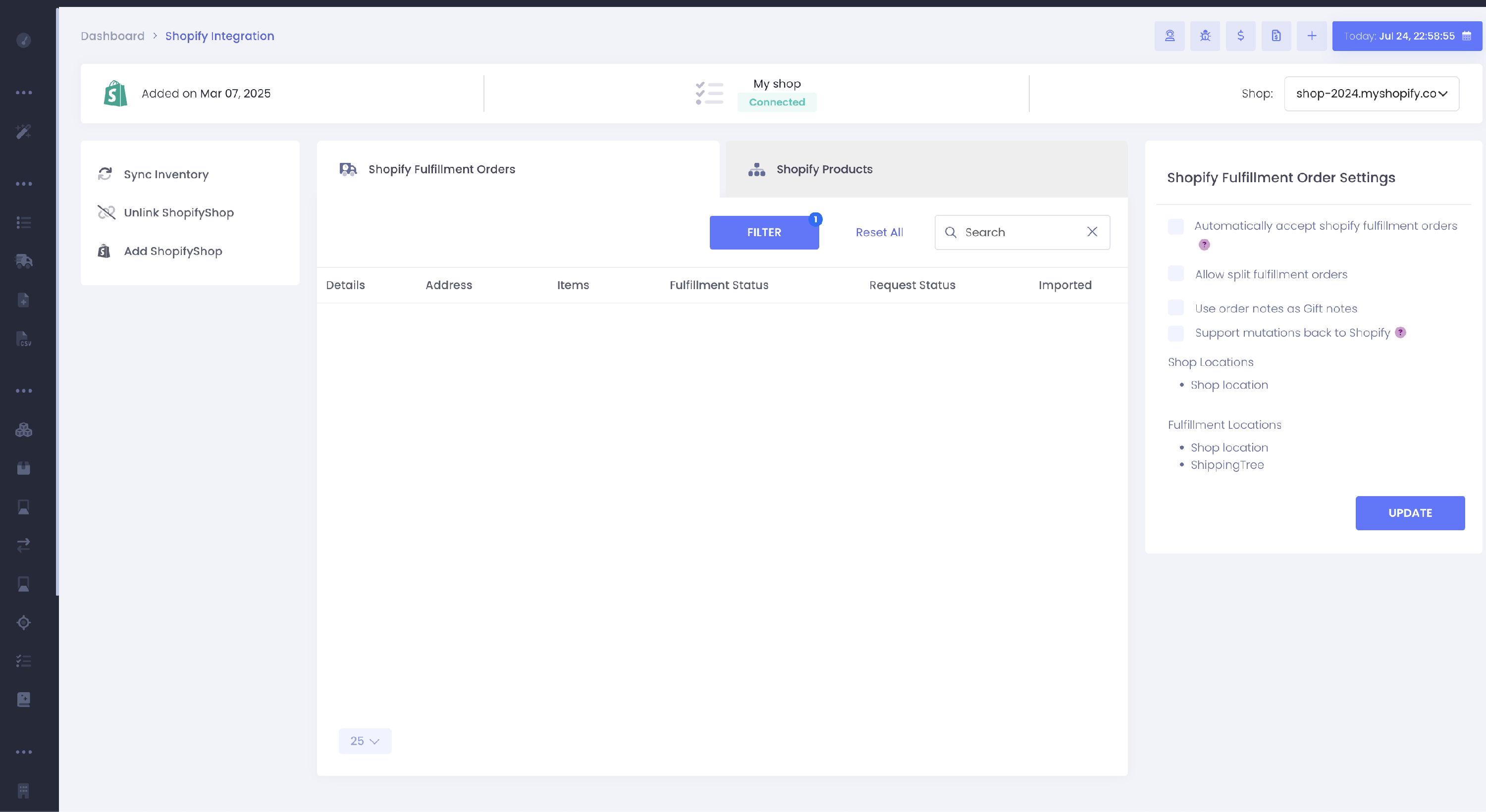Click the Reset All link

[x=879, y=232]
